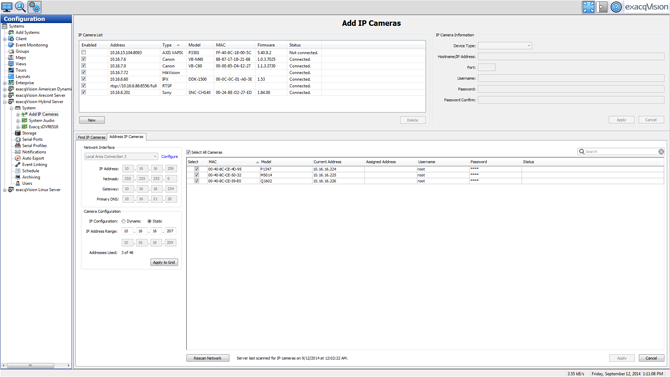
Task: Select Add Systems in tree
Action: click(27, 32)
